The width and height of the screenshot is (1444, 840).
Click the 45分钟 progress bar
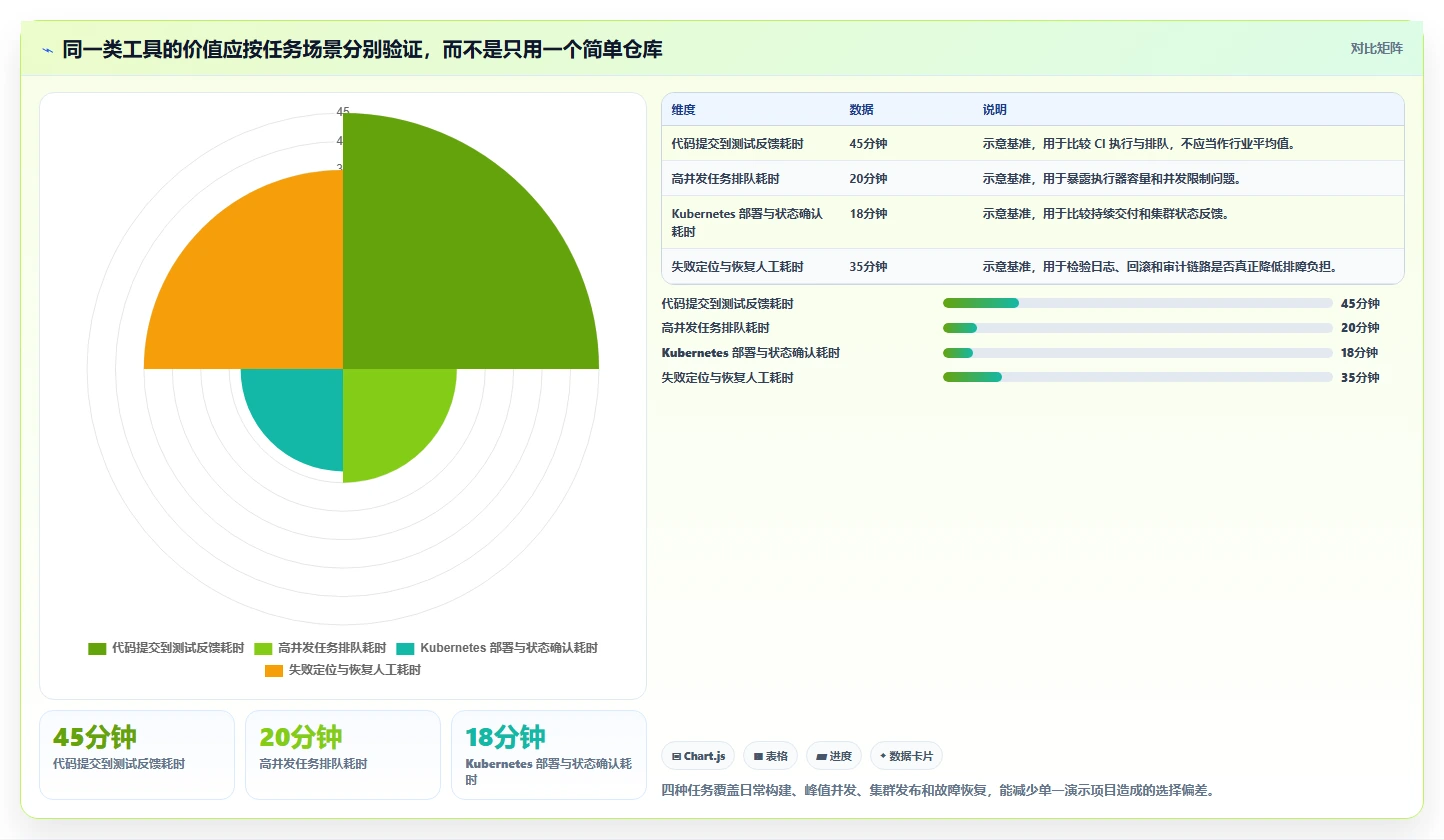tap(1138, 303)
